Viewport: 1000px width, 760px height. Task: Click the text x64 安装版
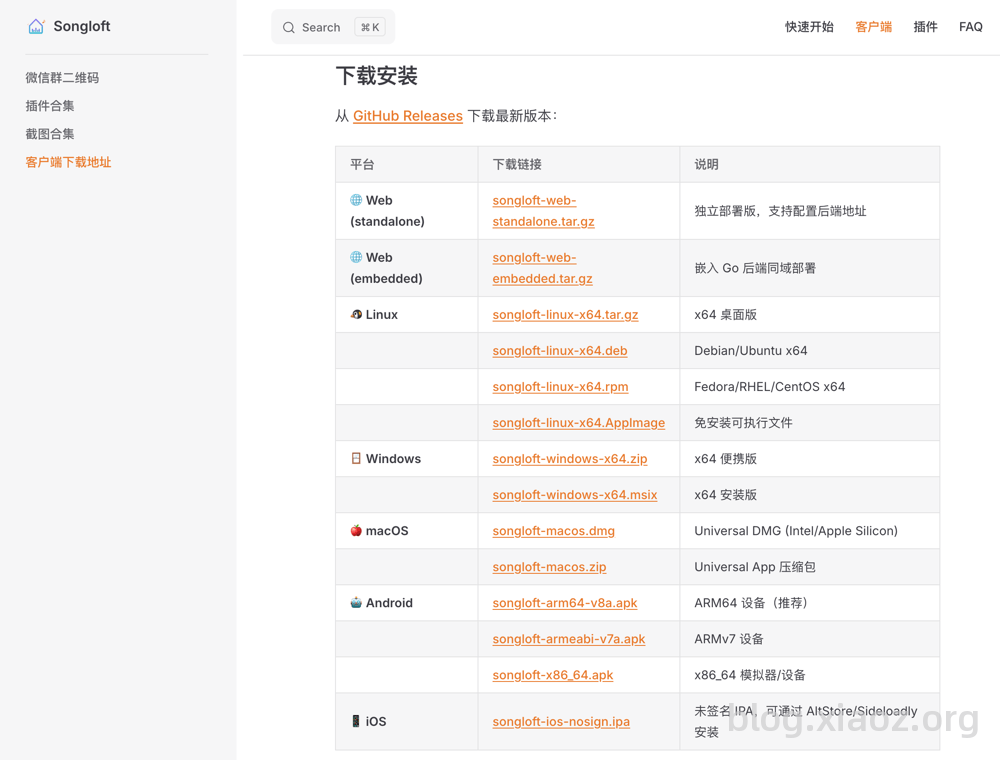click(725, 495)
